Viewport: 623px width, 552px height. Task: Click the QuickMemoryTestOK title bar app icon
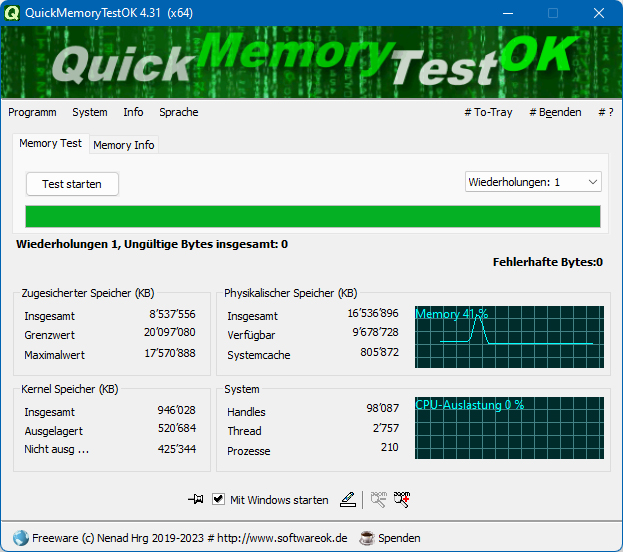click(x=12, y=13)
